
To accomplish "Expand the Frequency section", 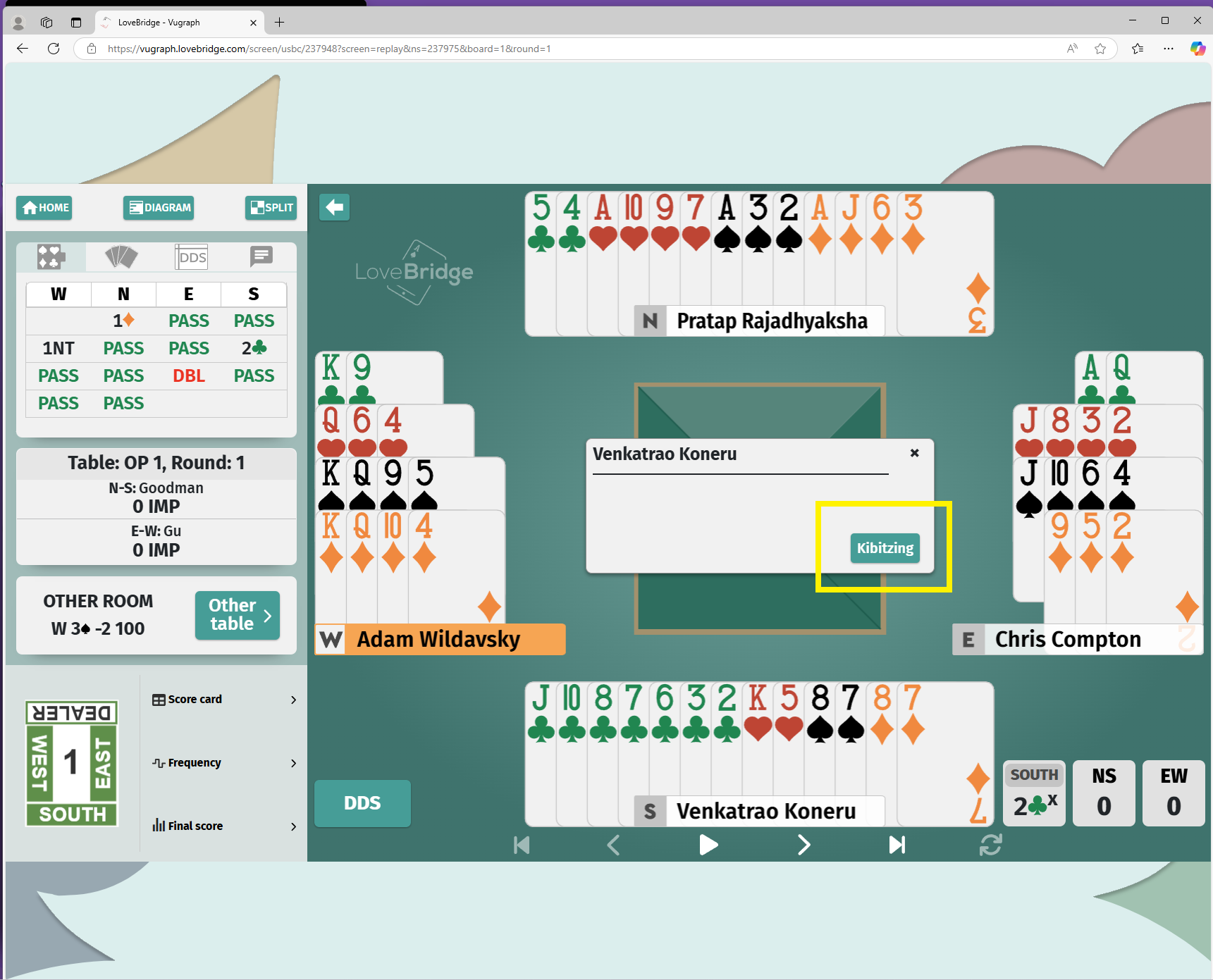I will point(224,763).
